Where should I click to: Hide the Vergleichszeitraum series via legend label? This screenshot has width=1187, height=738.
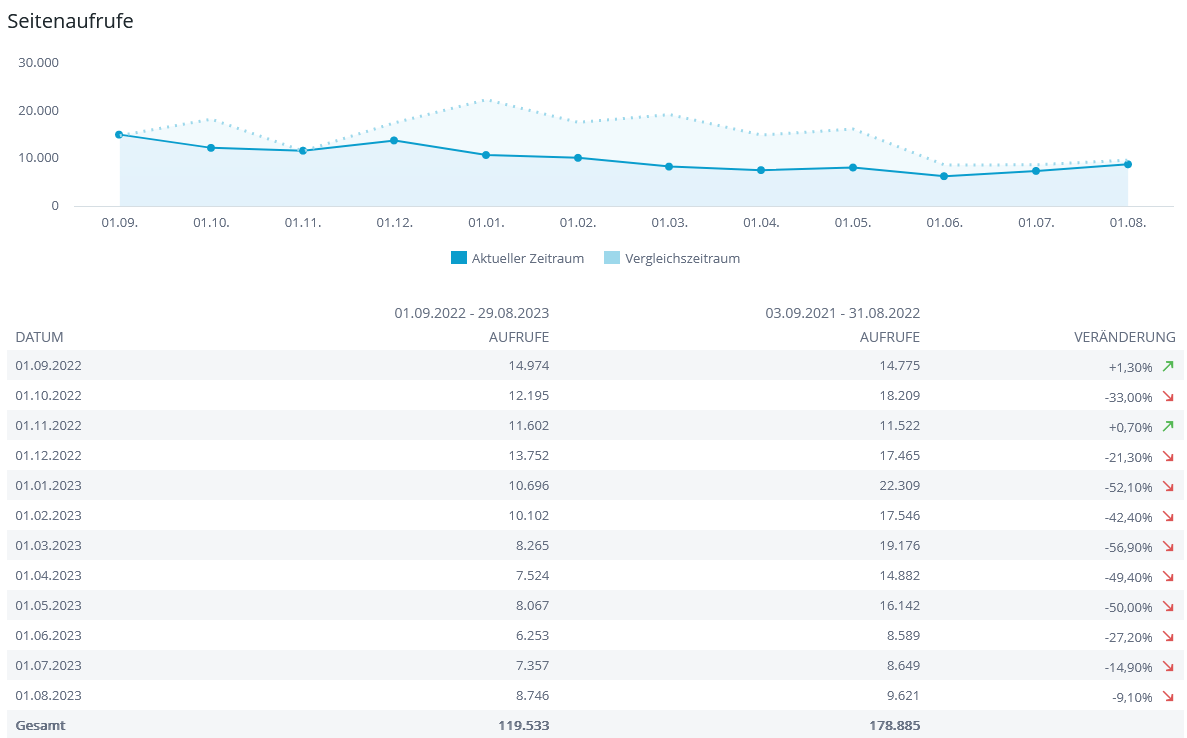pos(682,258)
